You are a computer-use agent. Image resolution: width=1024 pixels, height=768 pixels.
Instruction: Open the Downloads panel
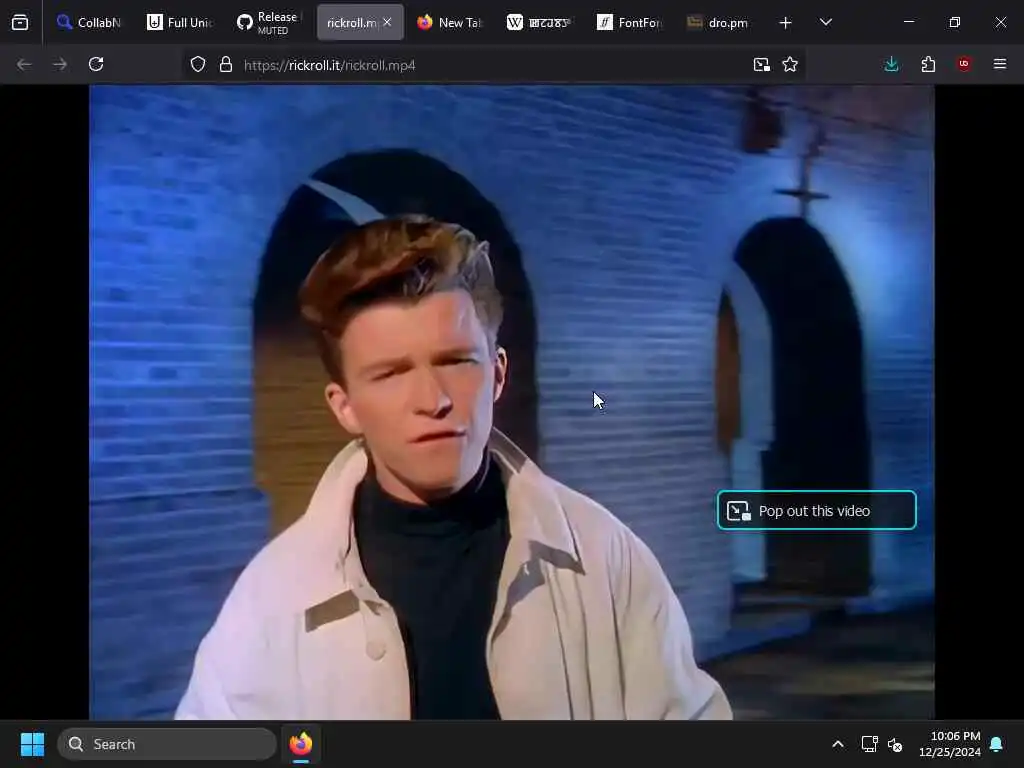coord(891,64)
